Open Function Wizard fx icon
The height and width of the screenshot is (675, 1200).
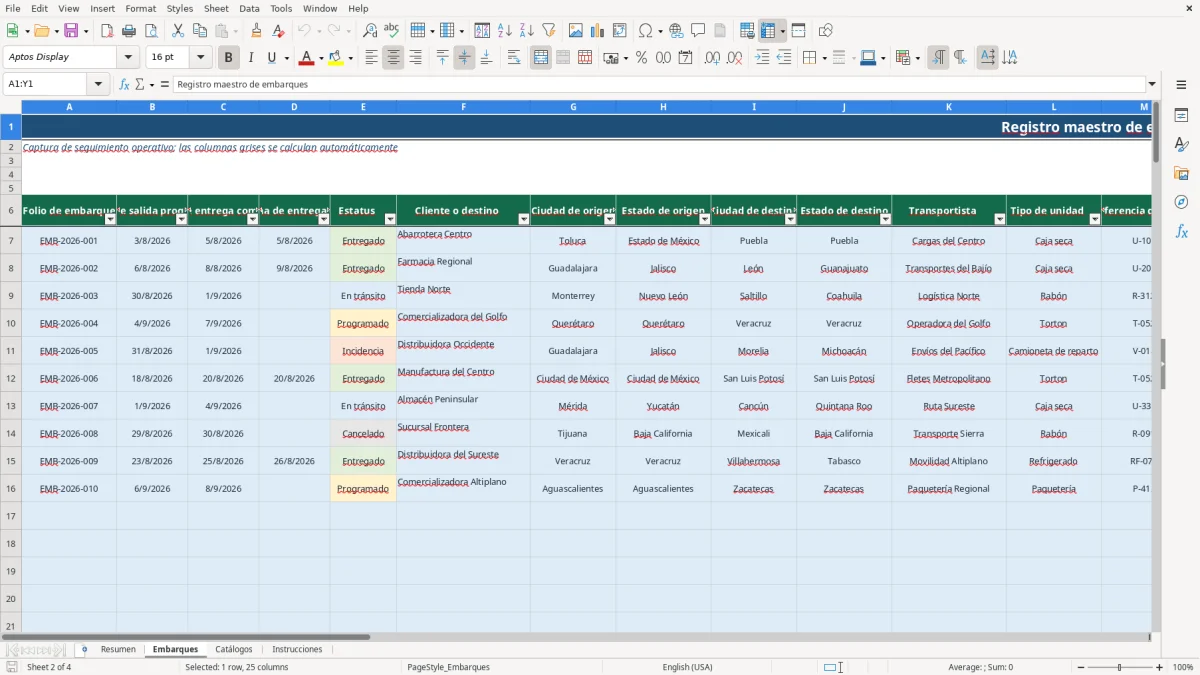click(124, 84)
